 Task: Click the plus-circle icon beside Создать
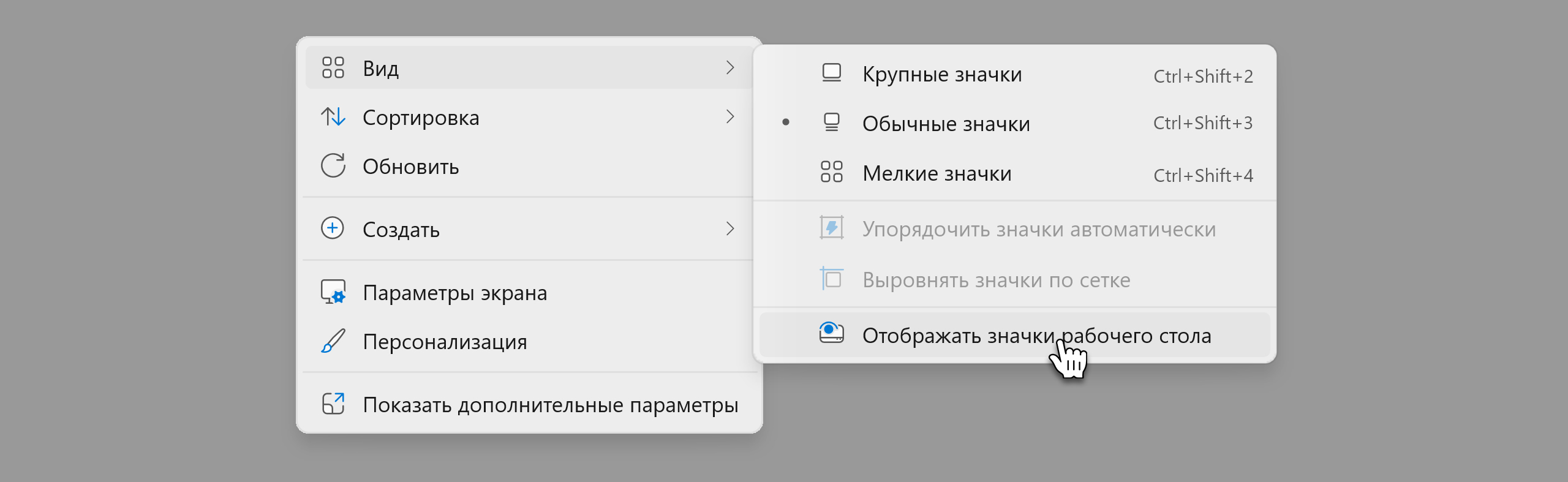[333, 228]
